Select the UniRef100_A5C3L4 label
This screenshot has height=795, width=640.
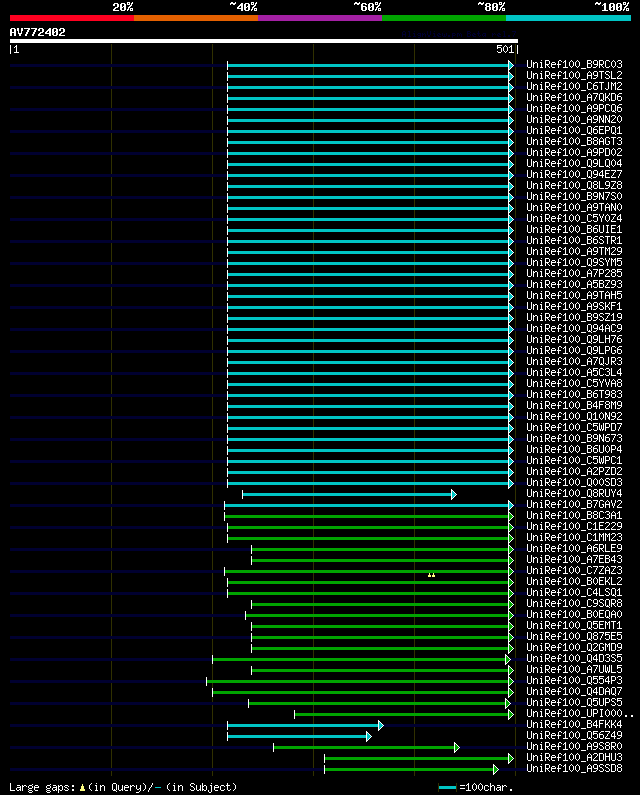574,372
